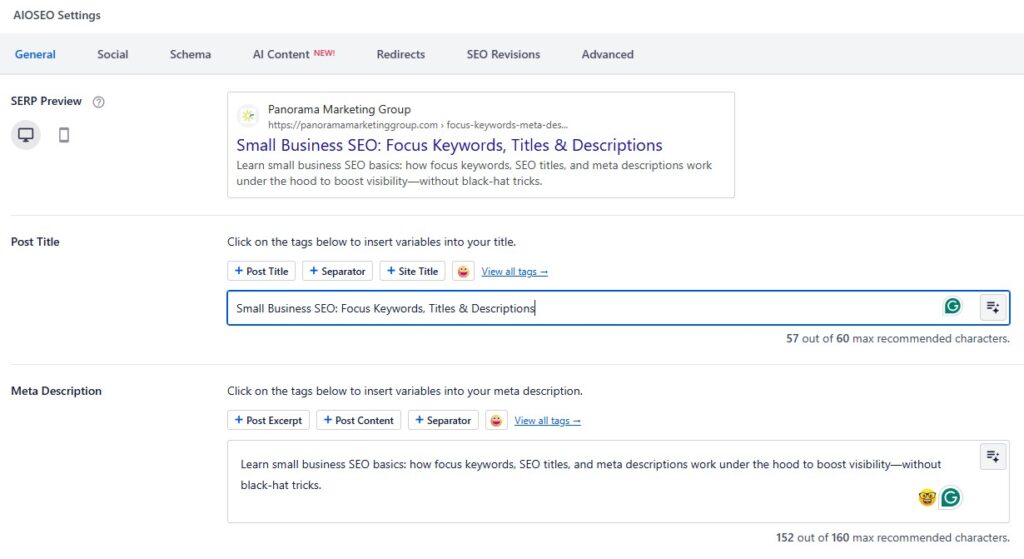
Task: Insert the Site Title tag
Action: (x=412, y=271)
